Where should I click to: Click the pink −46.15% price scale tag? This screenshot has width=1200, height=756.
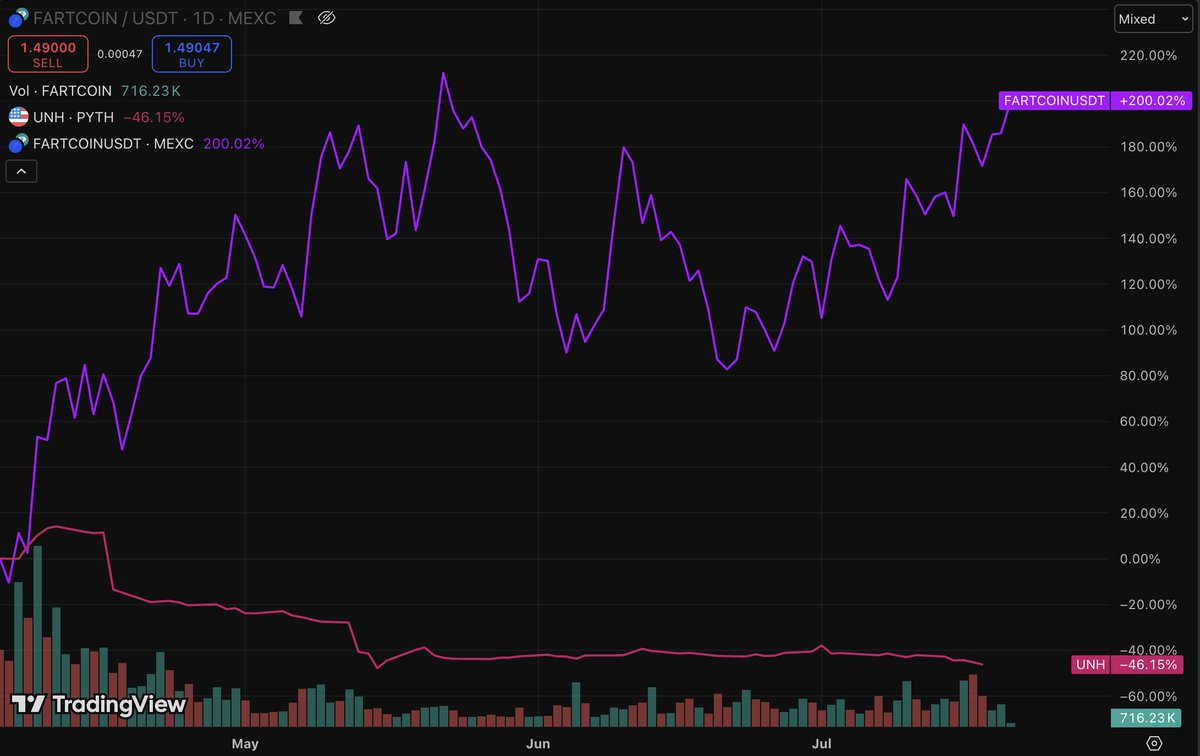click(1147, 664)
